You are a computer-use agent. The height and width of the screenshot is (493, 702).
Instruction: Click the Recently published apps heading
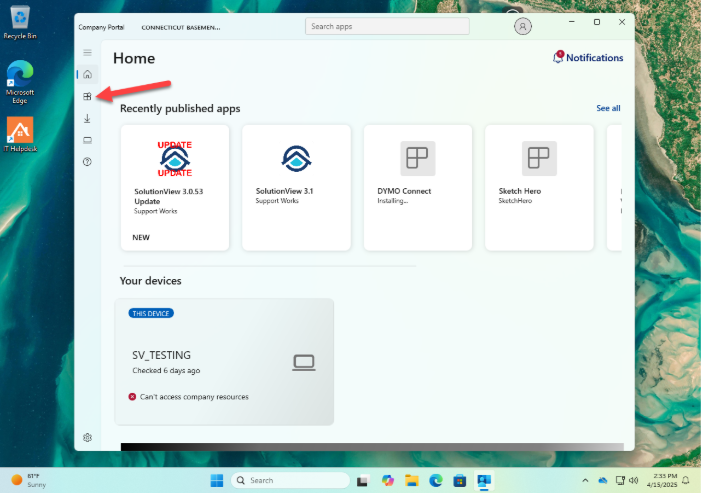[x=180, y=108]
